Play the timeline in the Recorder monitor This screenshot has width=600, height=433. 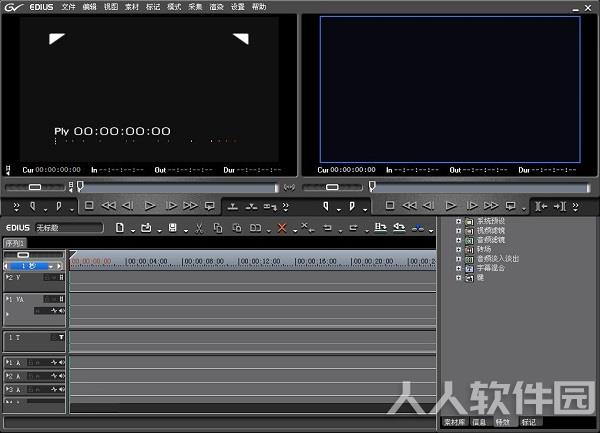[451, 206]
